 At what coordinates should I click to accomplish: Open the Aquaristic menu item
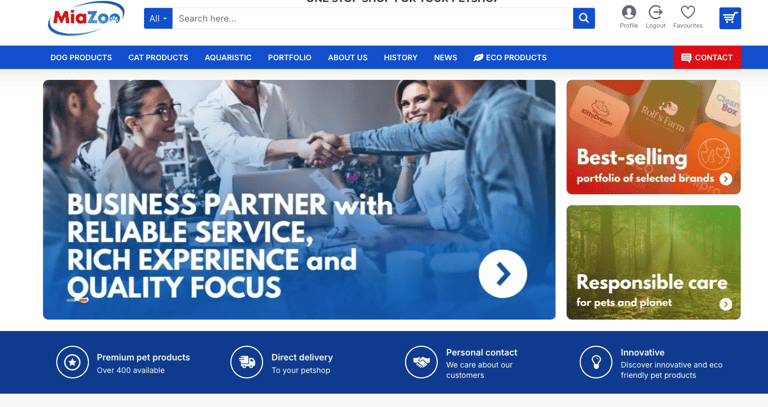tap(228, 57)
